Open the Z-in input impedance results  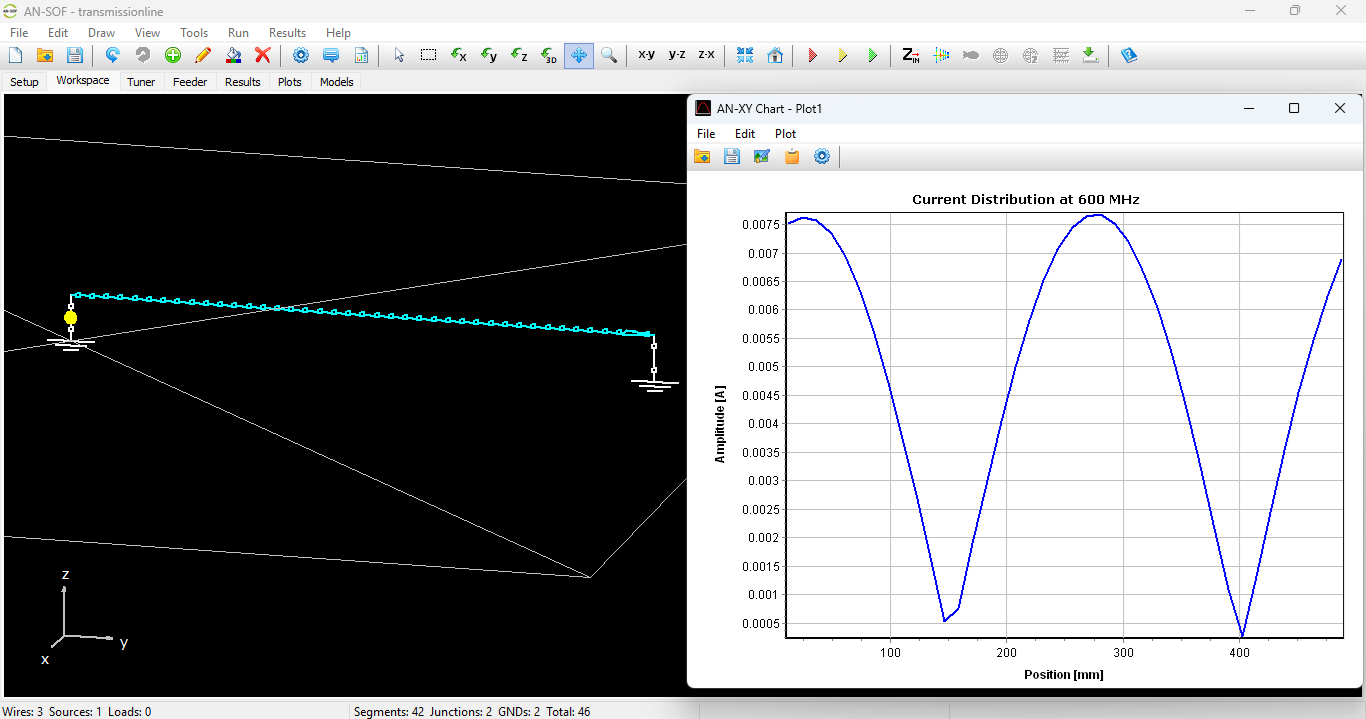(911, 55)
